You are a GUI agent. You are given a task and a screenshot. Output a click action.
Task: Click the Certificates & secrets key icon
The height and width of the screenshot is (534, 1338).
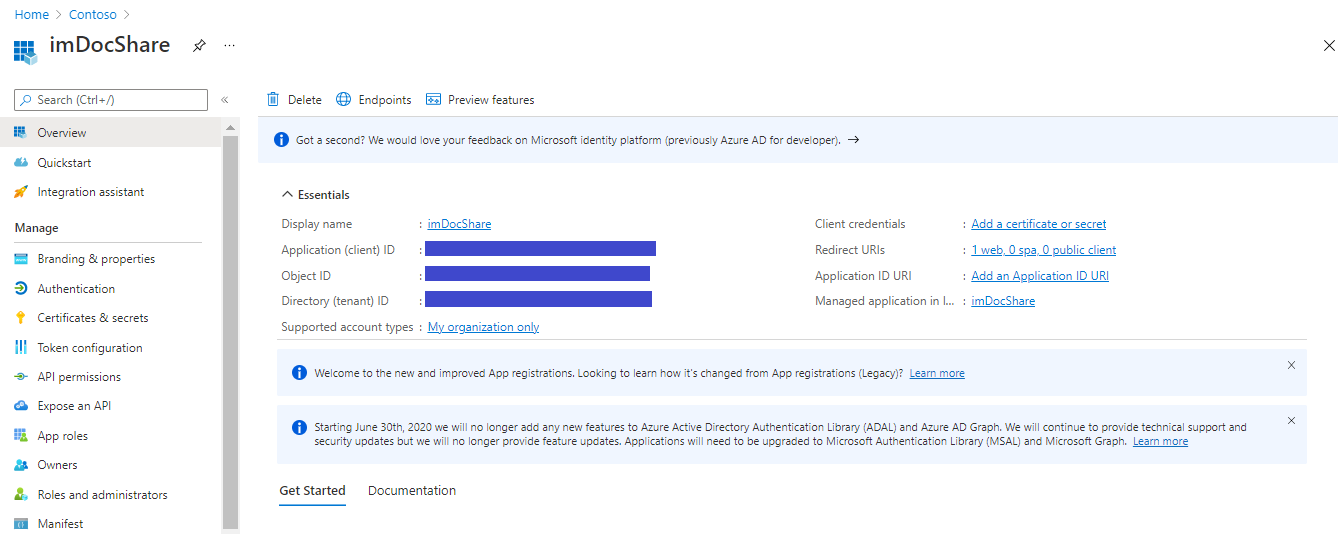click(20, 318)
